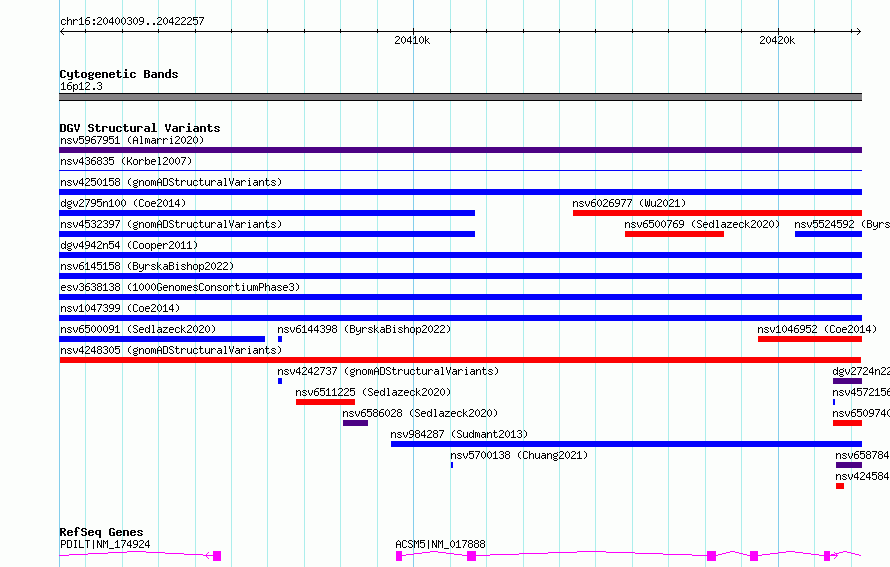
Task: Click the nsv5967951 (Almarri2020) variant bar
Action: (460, 150)
